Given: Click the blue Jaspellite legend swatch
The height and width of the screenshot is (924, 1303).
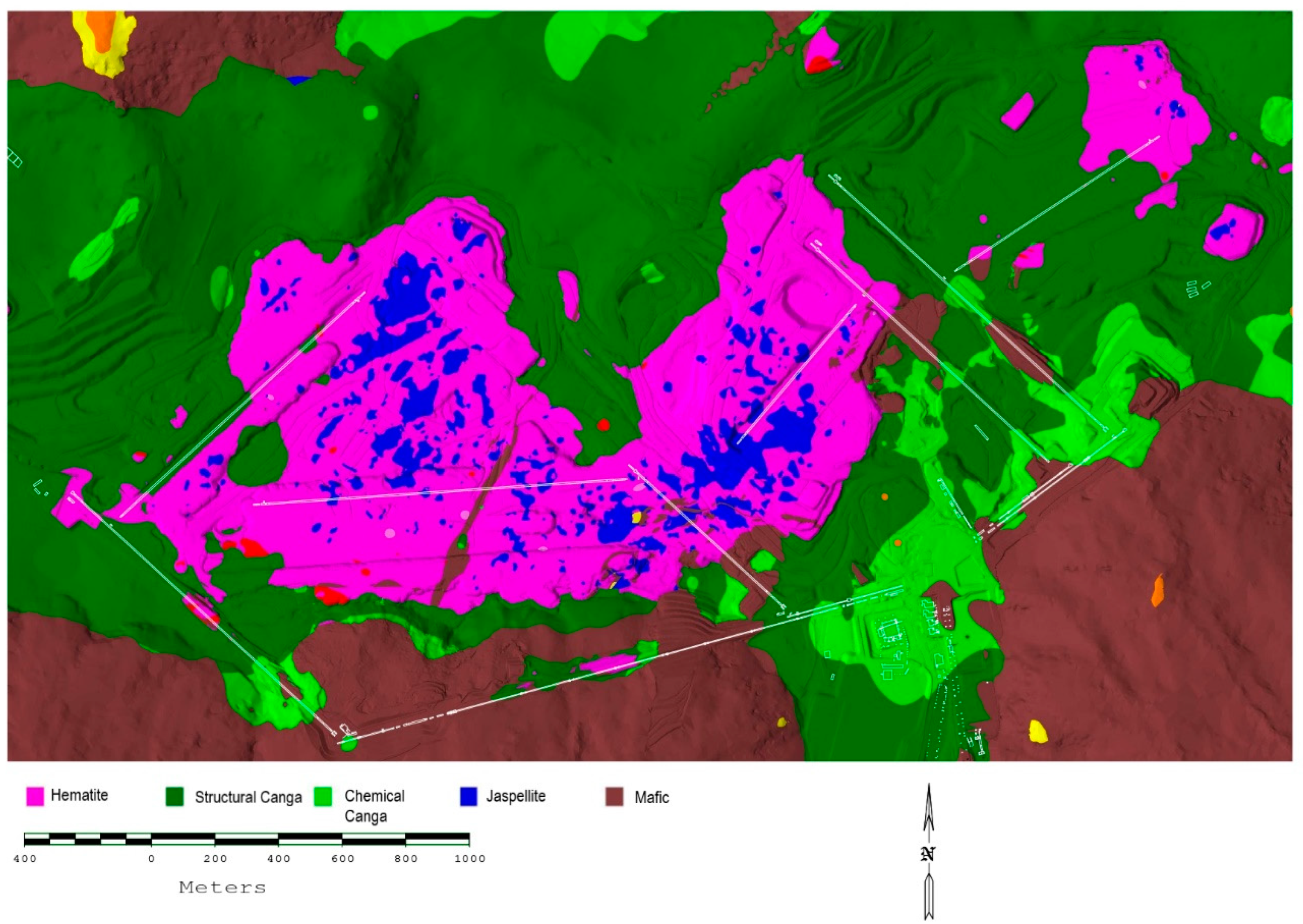Looking at the screenshot, I should click(468, 797).
